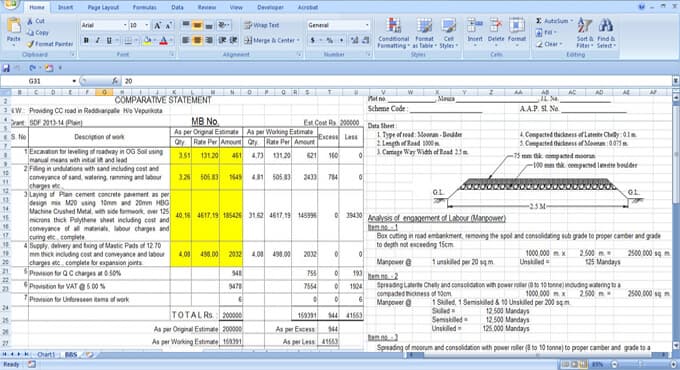Switch to the Review tab
The width and height of the screenshot is (680, 370).
(x=206, y=7)
